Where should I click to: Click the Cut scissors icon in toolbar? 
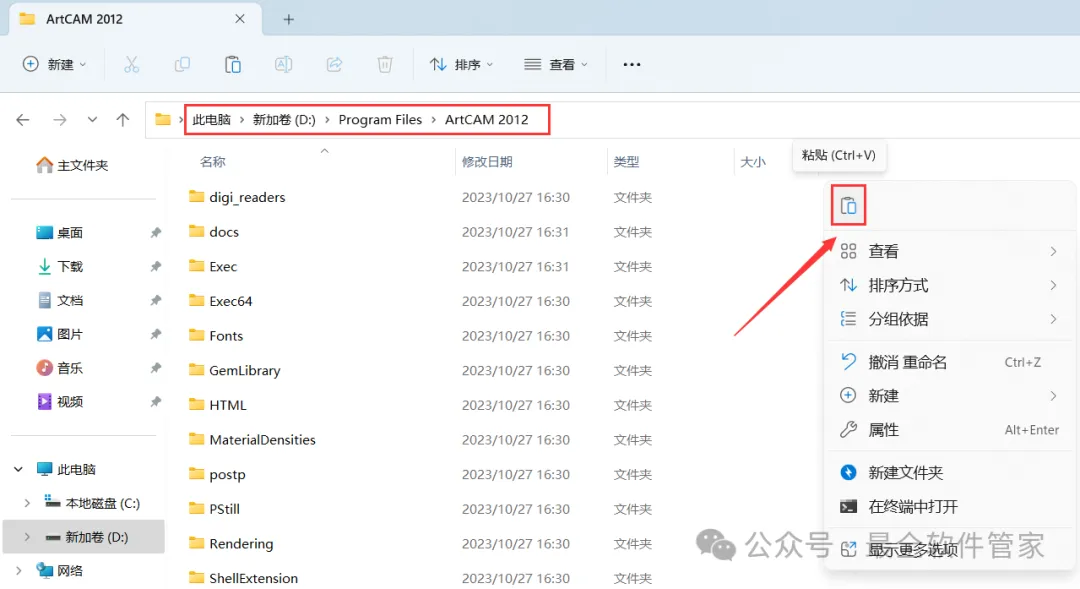(132, 65)
